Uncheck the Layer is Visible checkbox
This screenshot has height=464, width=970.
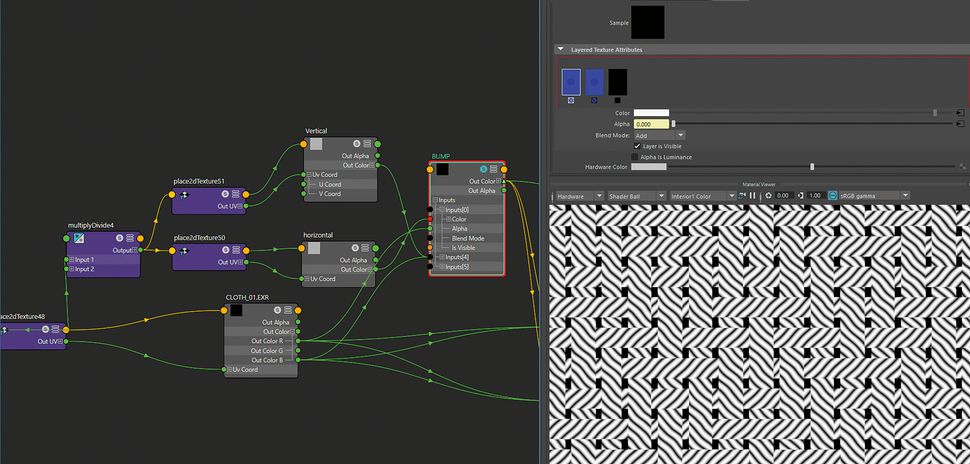638,146
